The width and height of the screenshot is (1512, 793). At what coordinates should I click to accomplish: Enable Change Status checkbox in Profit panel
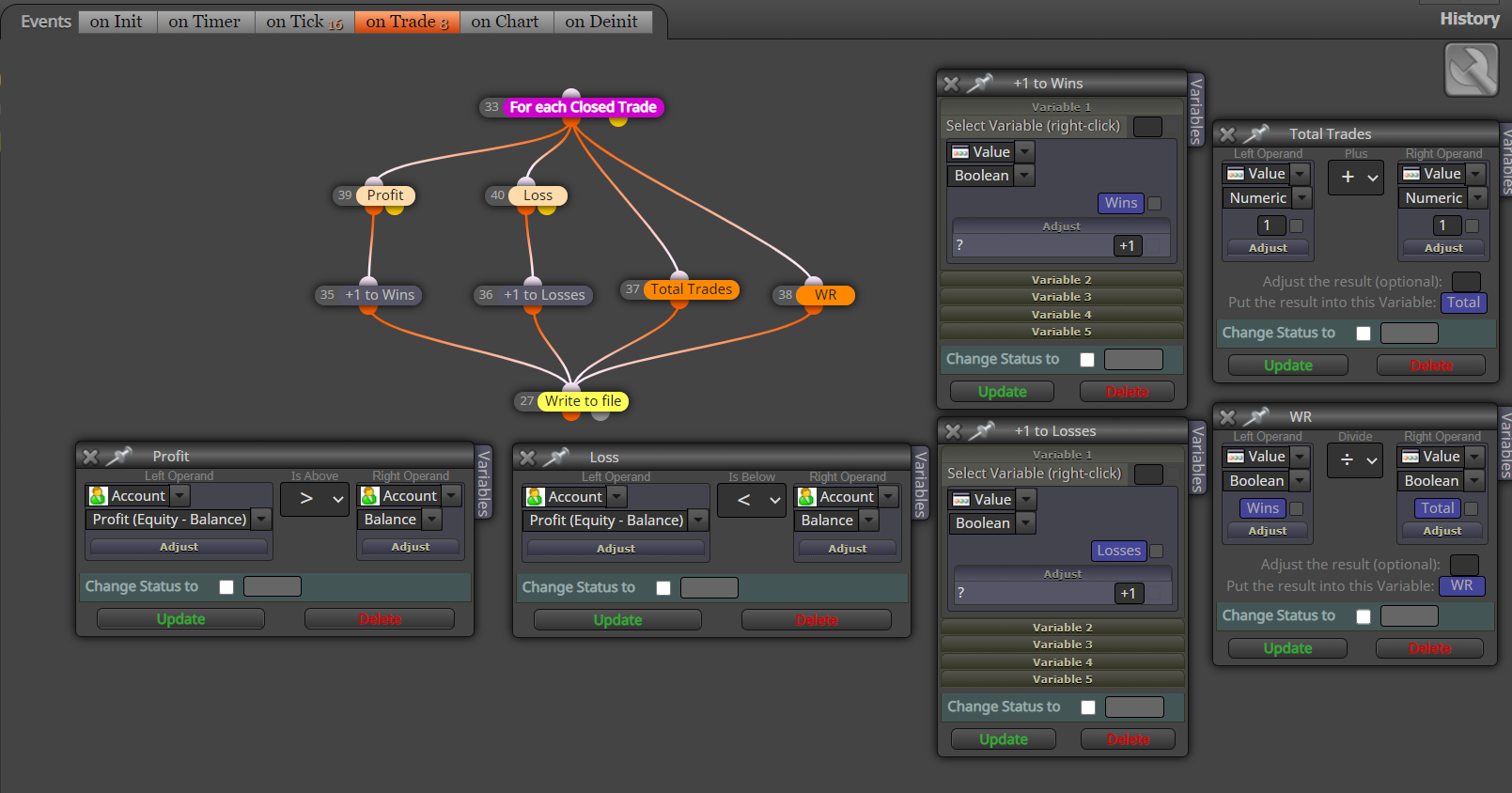coord(226,586)
